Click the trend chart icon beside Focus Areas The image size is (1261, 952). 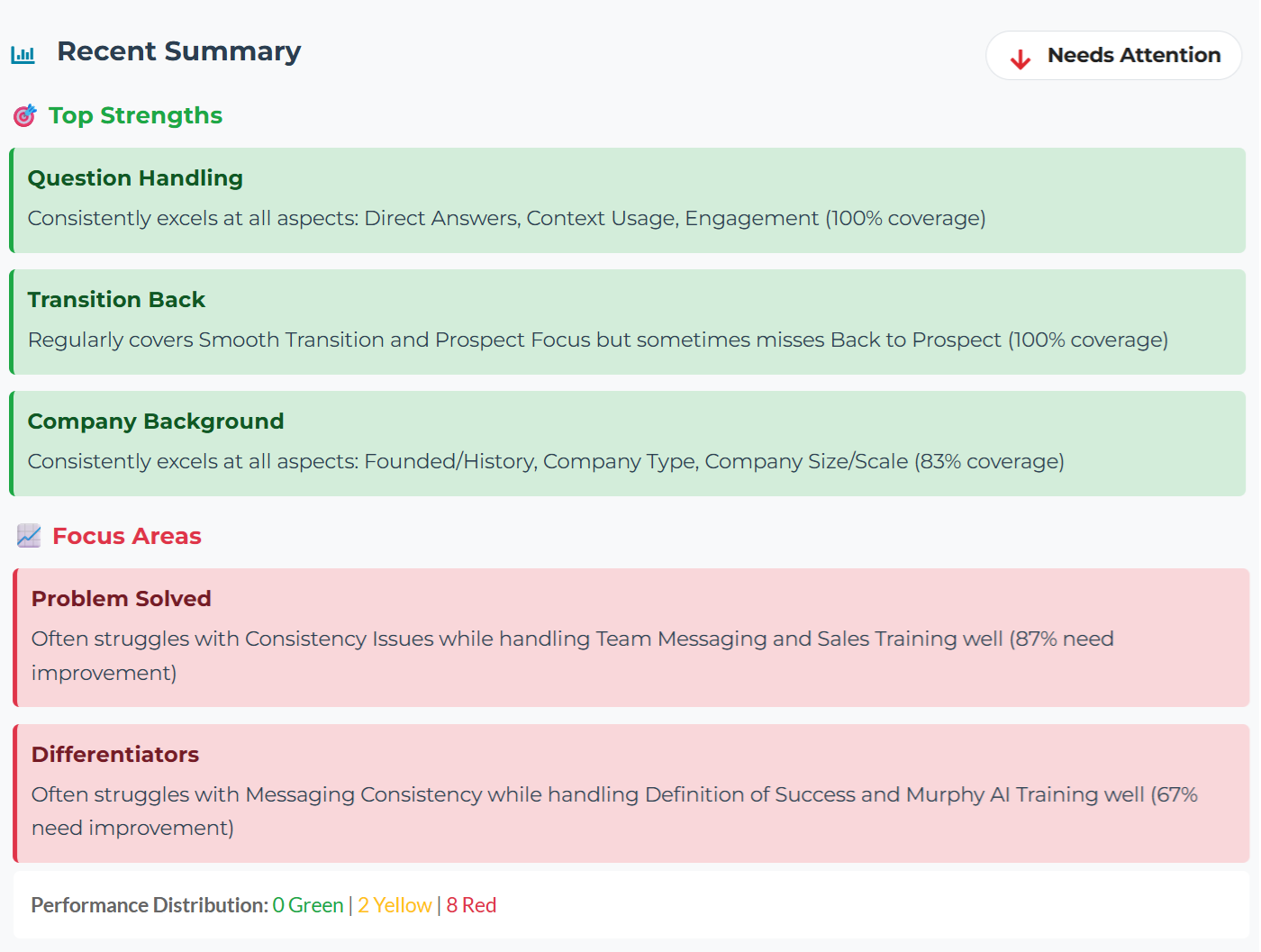[x=29, y=537]
